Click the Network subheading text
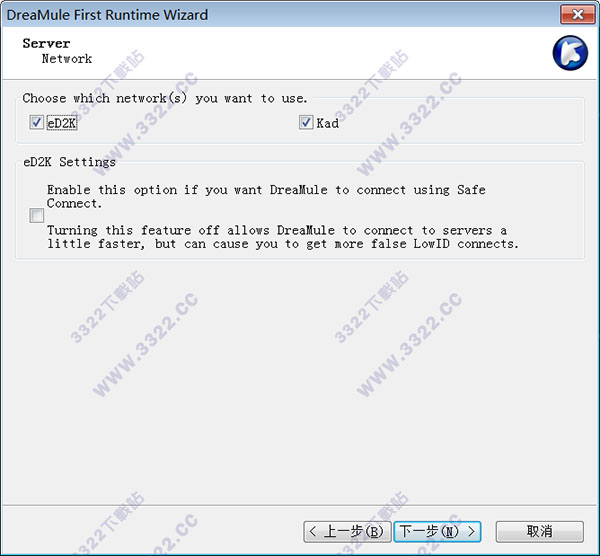600x556 pixels. 67,59
